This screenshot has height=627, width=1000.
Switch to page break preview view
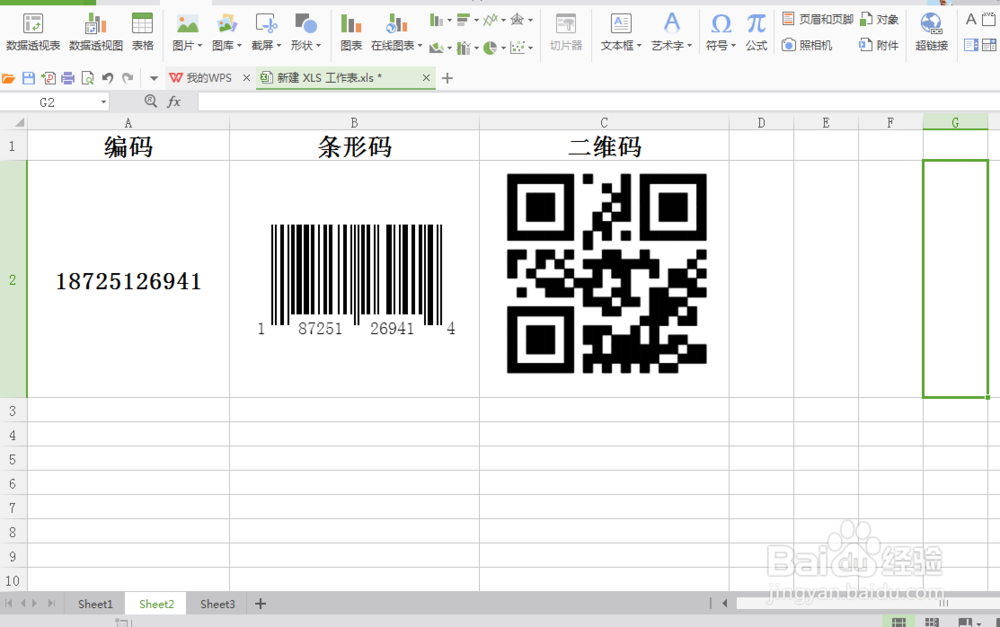932,622
